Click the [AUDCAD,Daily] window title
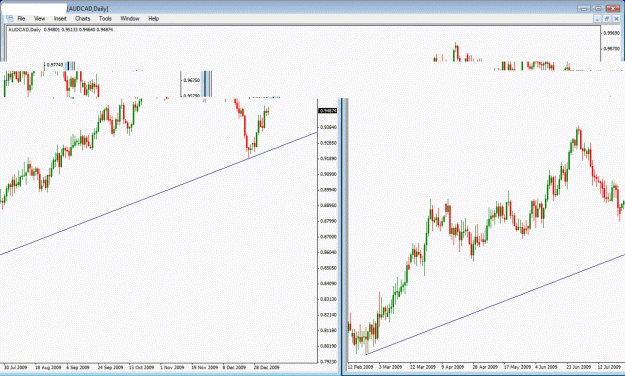Screen dimensions: 625x376 [88, 8]
